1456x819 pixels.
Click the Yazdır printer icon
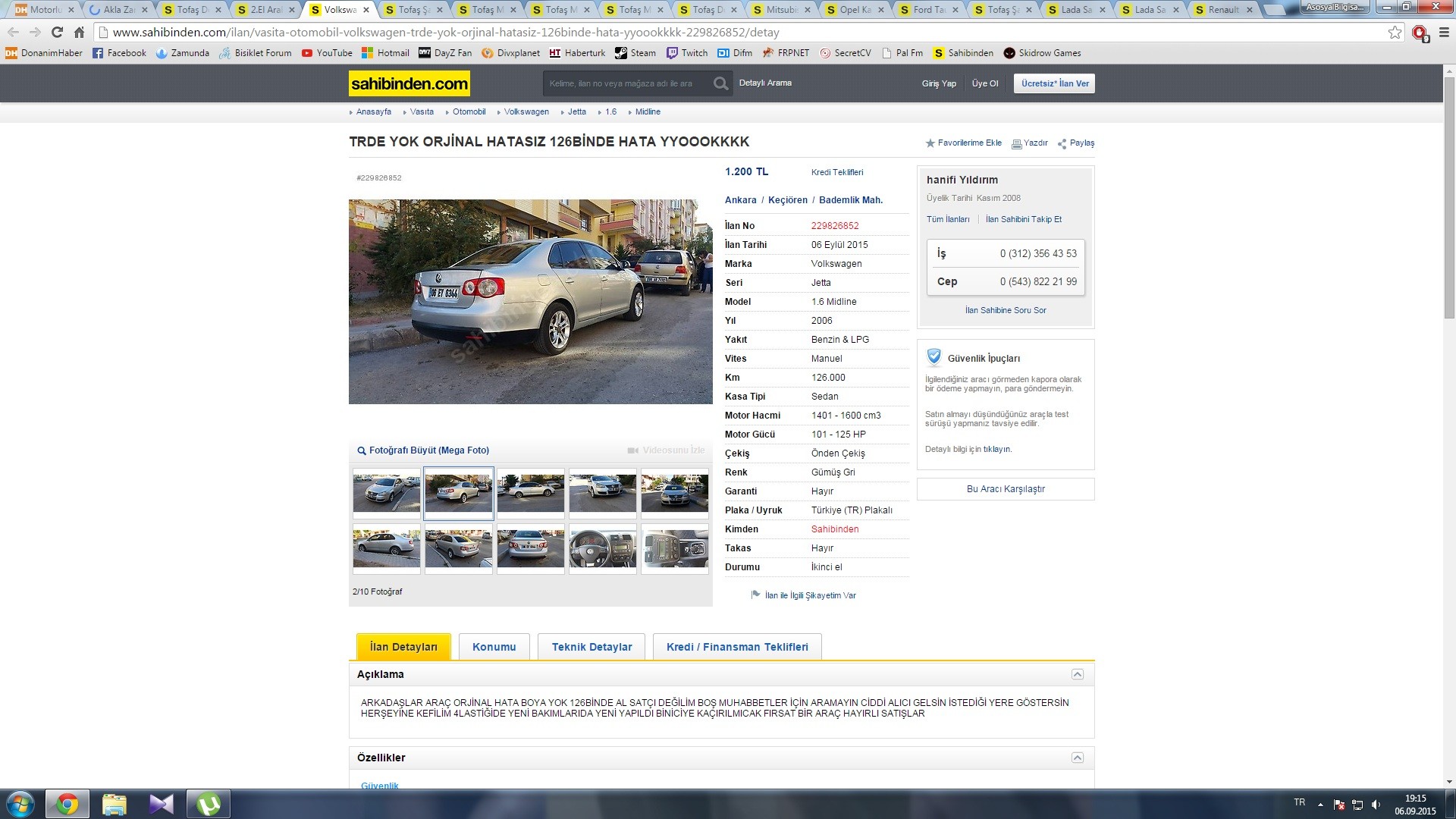1016,143
